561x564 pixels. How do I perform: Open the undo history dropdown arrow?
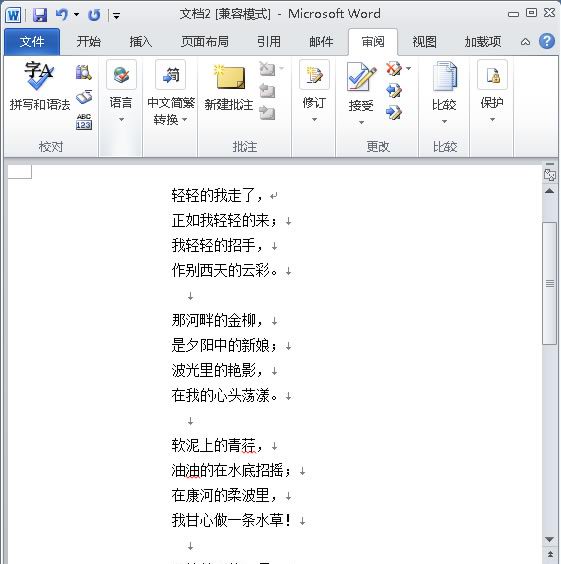(77, 15)
